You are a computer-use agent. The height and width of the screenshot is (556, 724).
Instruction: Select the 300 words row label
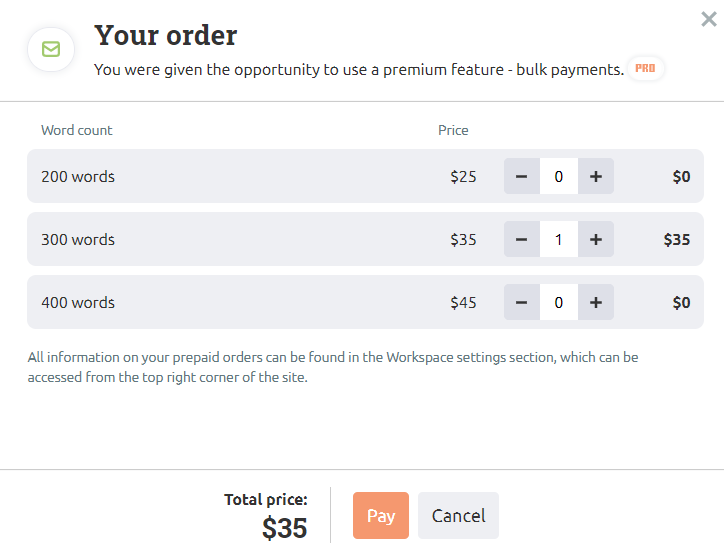(78, 239)
